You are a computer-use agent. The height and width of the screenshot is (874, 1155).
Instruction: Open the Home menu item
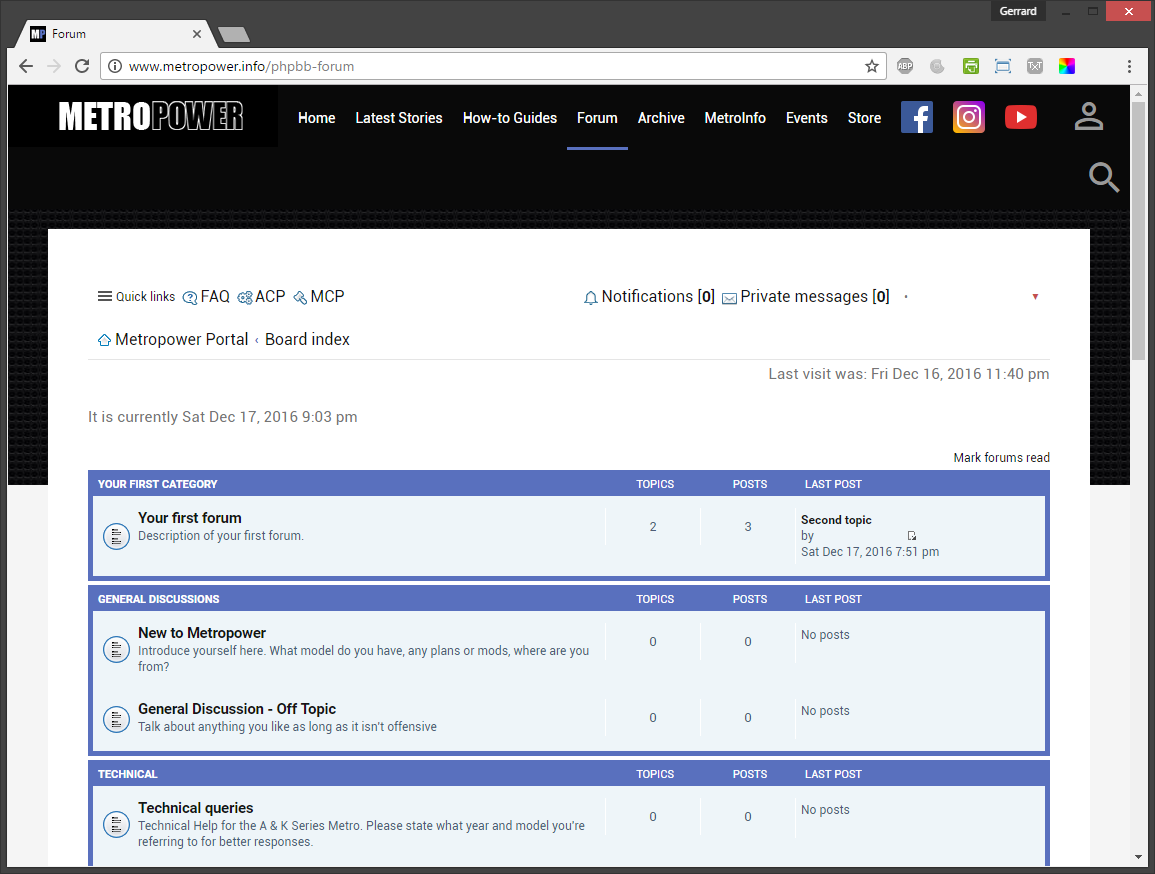click(x=317, y=118)
